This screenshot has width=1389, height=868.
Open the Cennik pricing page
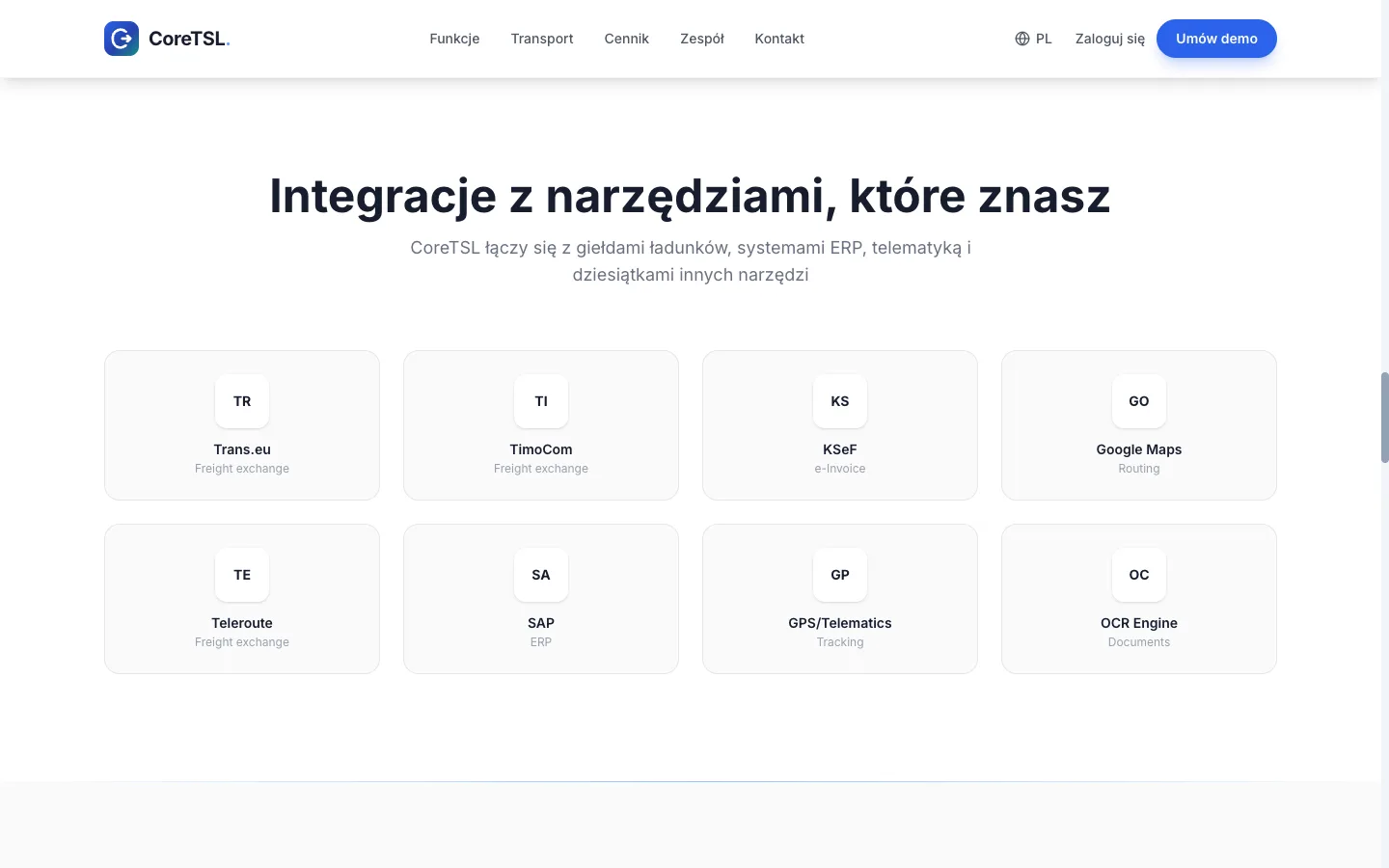point(627,39)
